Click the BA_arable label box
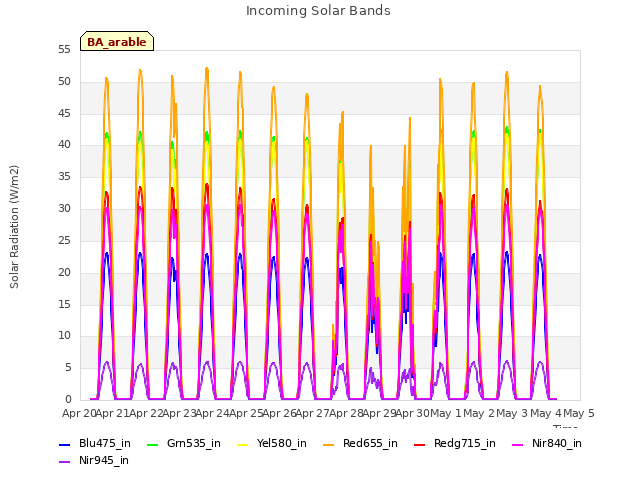Screen dimensions: 640x480 pos(117,41)
